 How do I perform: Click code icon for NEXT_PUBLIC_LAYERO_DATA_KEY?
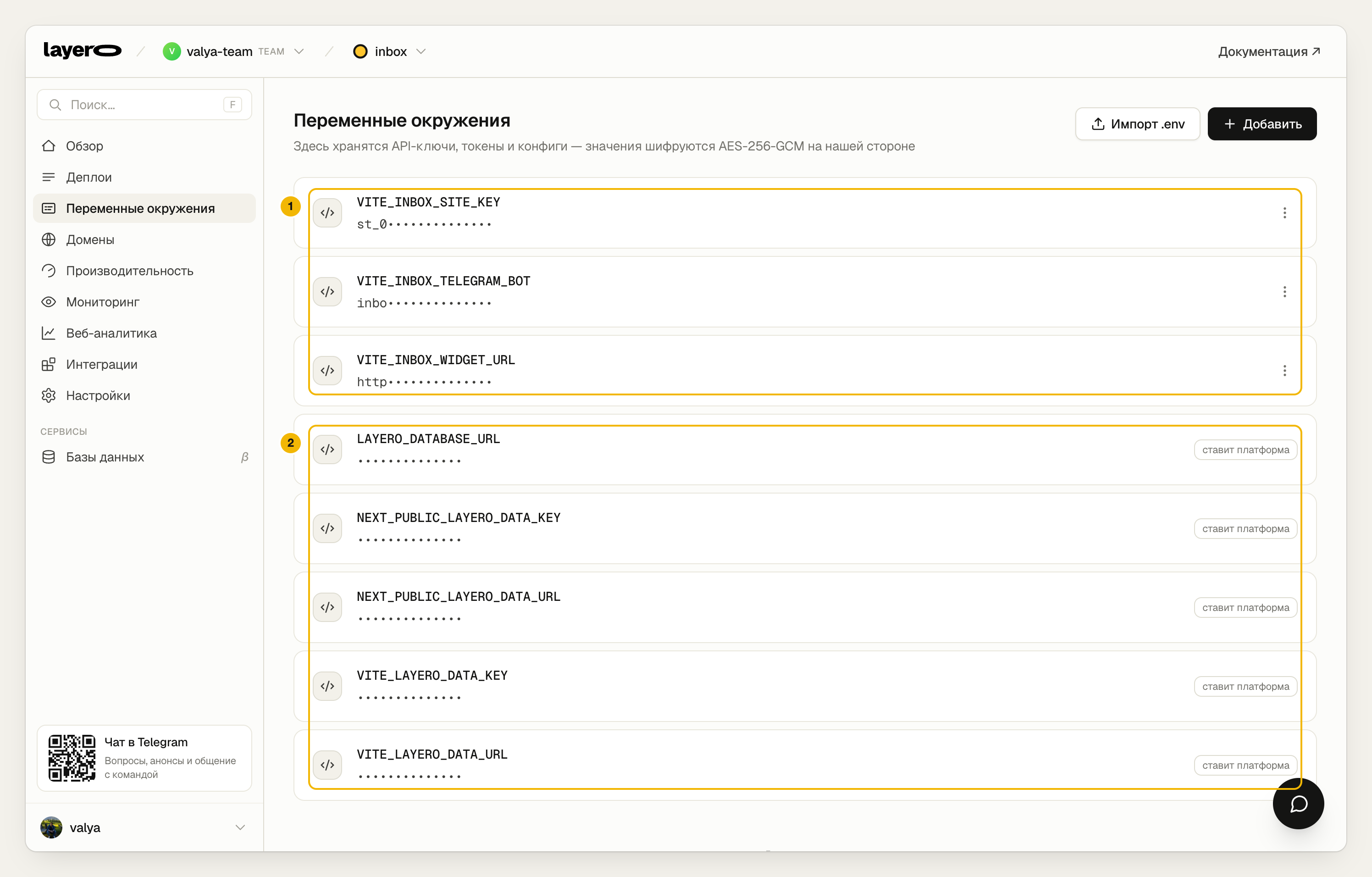coord(327,528)
